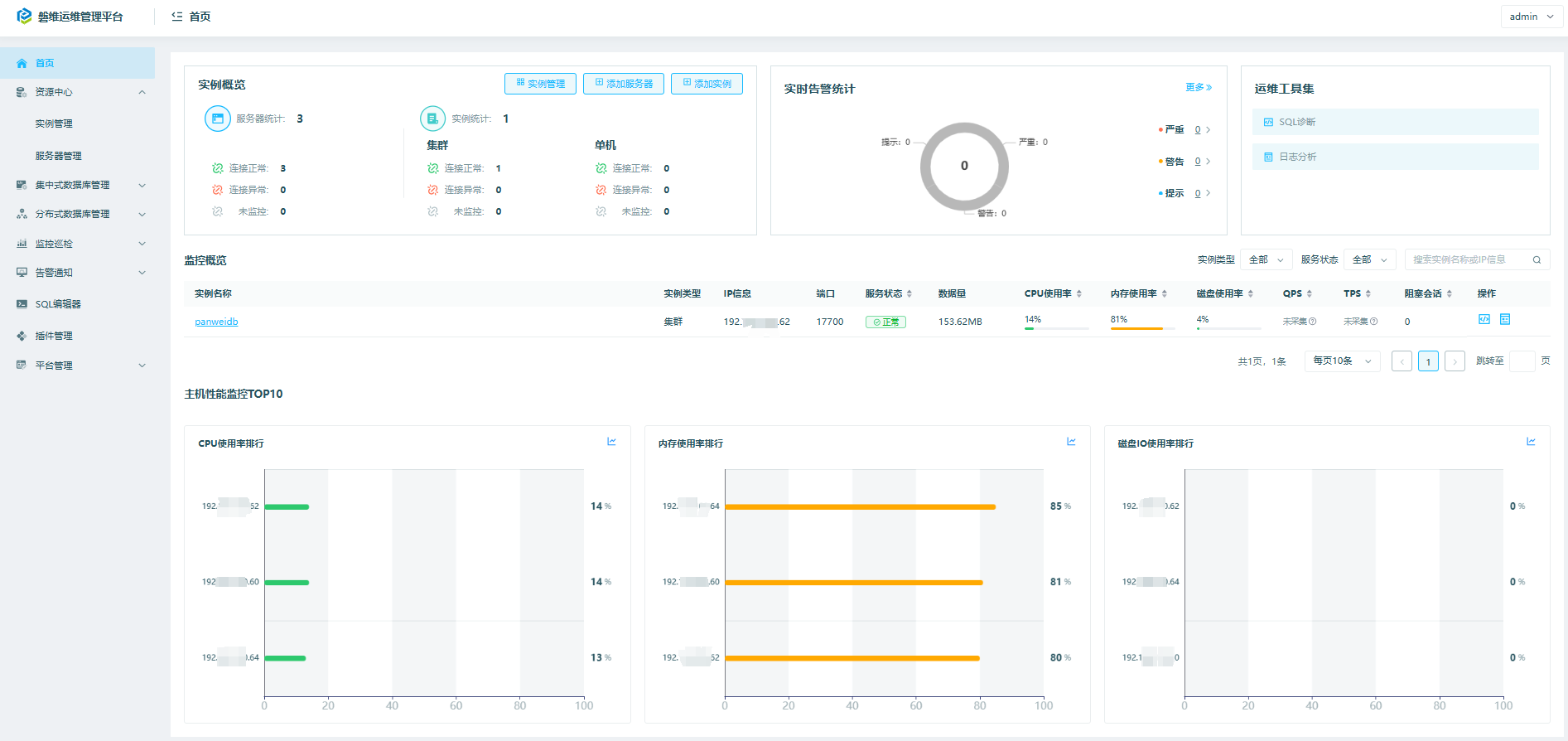Click the 告警通知 sidebar monitor icon
1568x741 pixels.
[x=22, y=272]
